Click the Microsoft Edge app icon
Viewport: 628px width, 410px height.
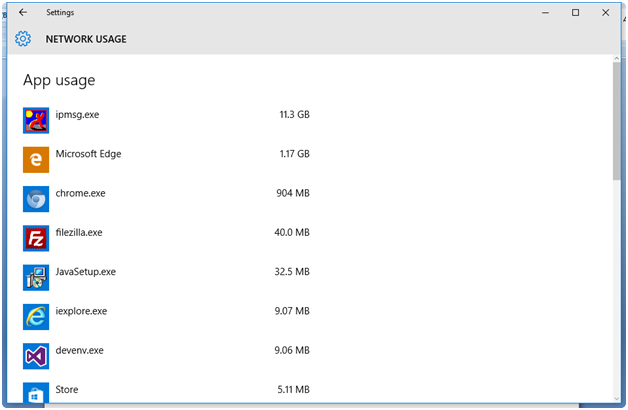pyautogui.click(x=36, y=159)
